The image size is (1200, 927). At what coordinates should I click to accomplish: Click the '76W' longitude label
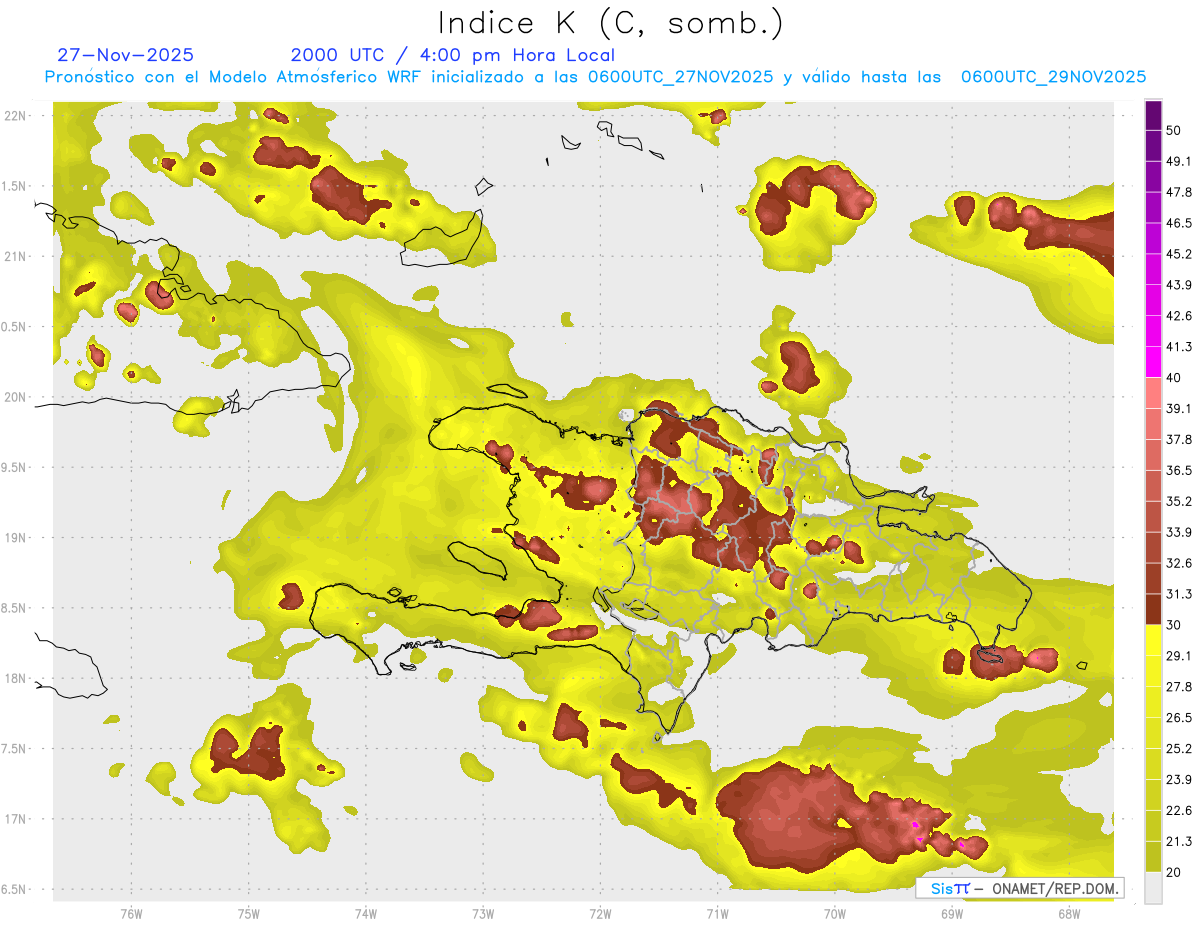click(x=131, y=912)
